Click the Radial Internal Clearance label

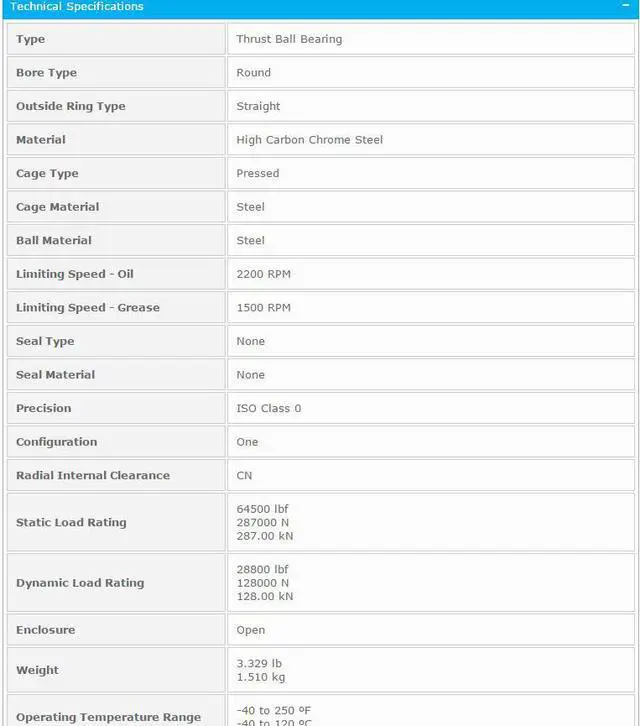(93, 475)
